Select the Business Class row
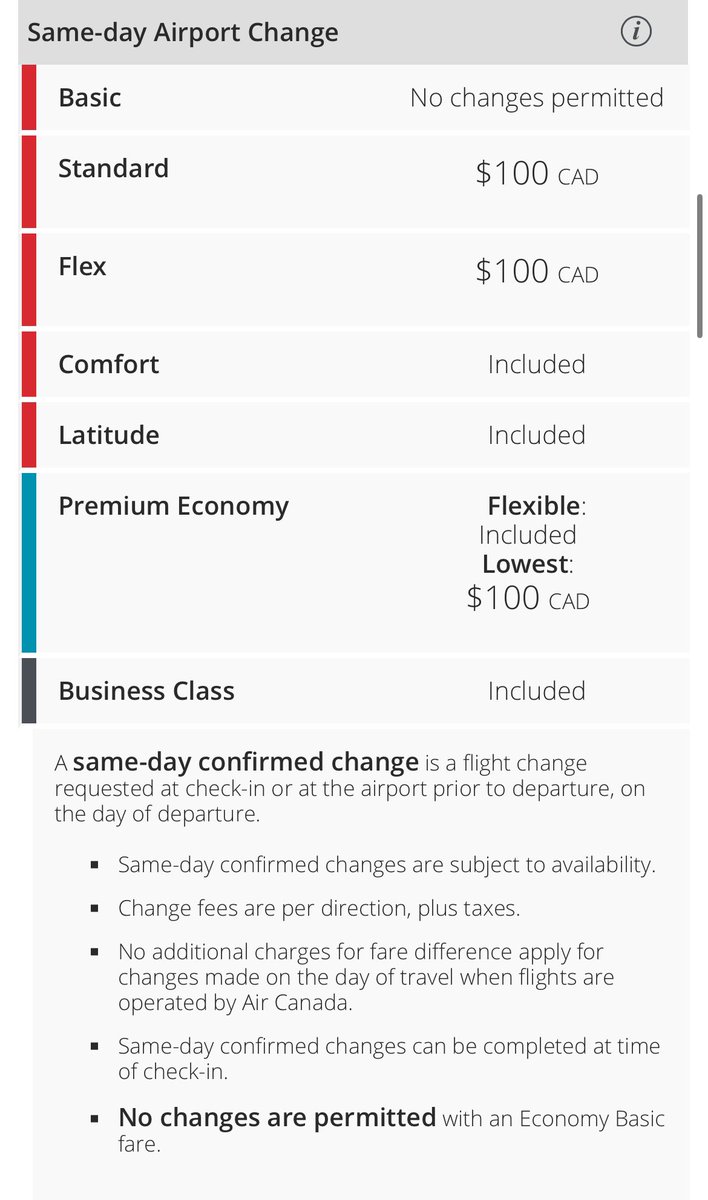This screenshot has width=708, height=1200. coord(354,691)
